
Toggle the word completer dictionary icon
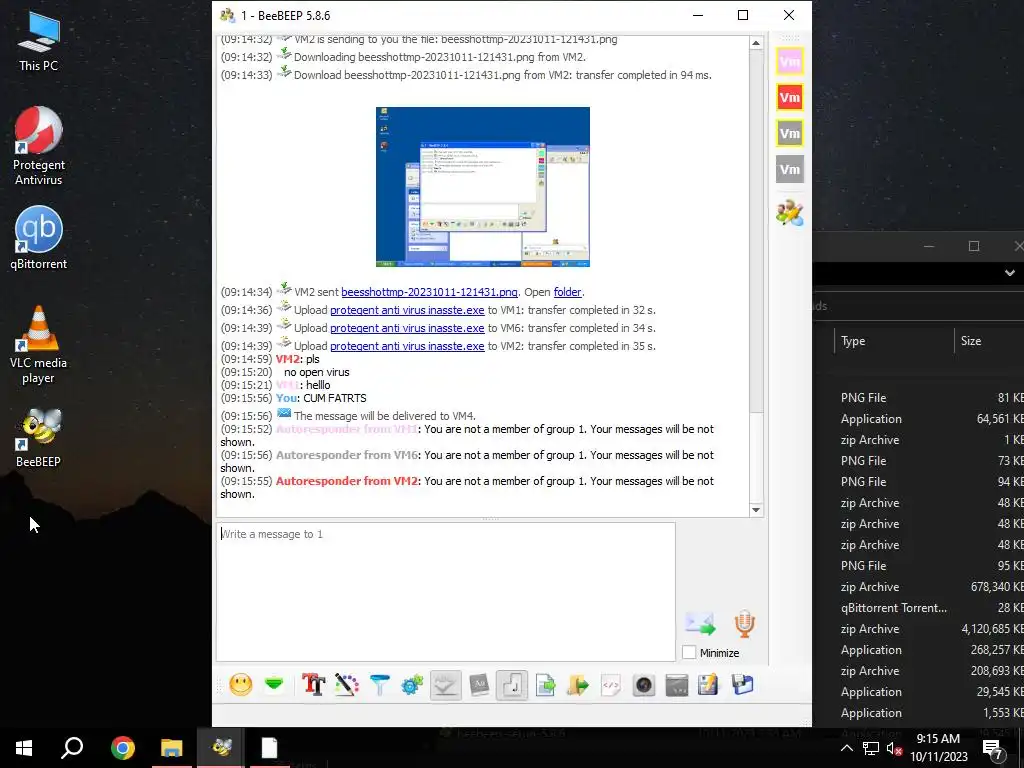click(479, 684)
